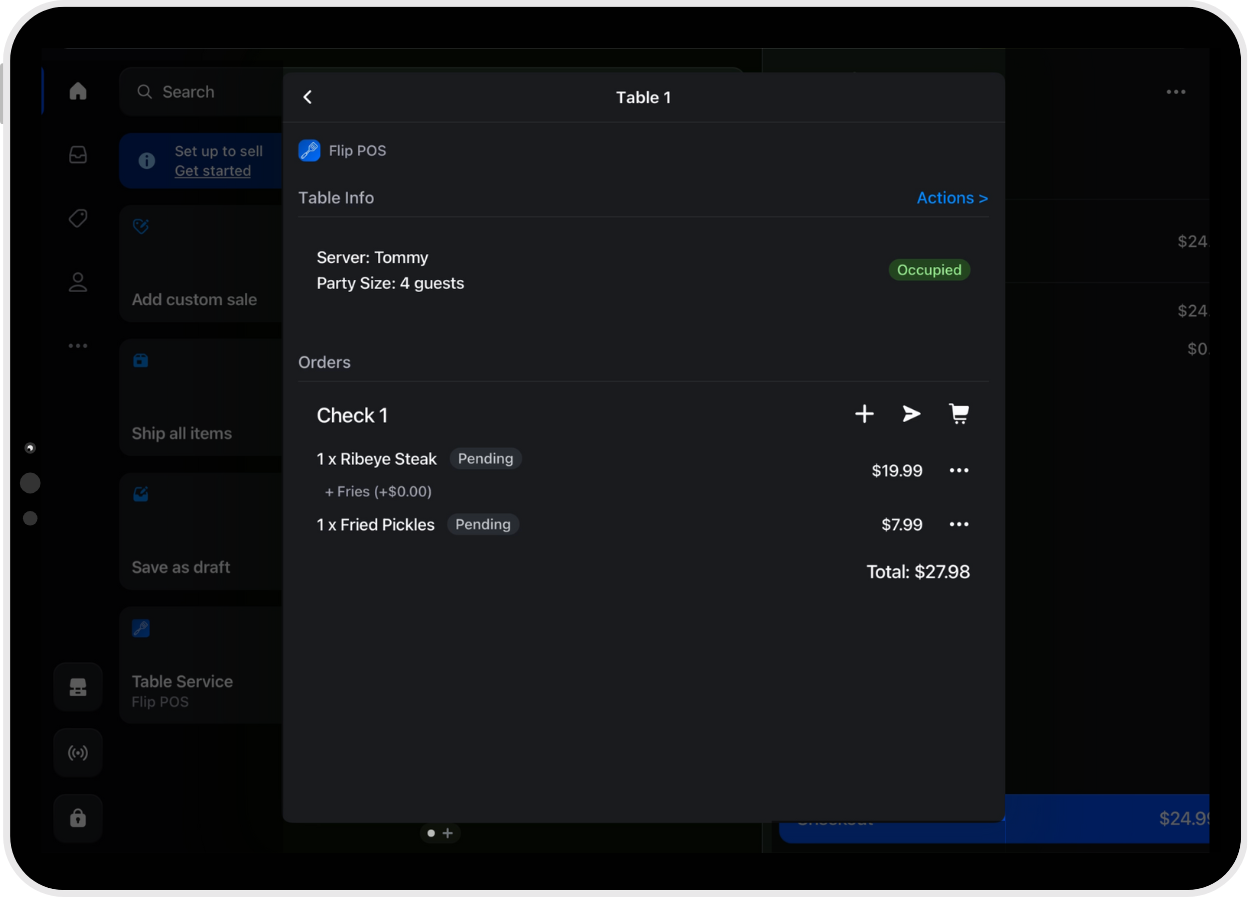Open the Actions menu for Table Info

[951, 197]
